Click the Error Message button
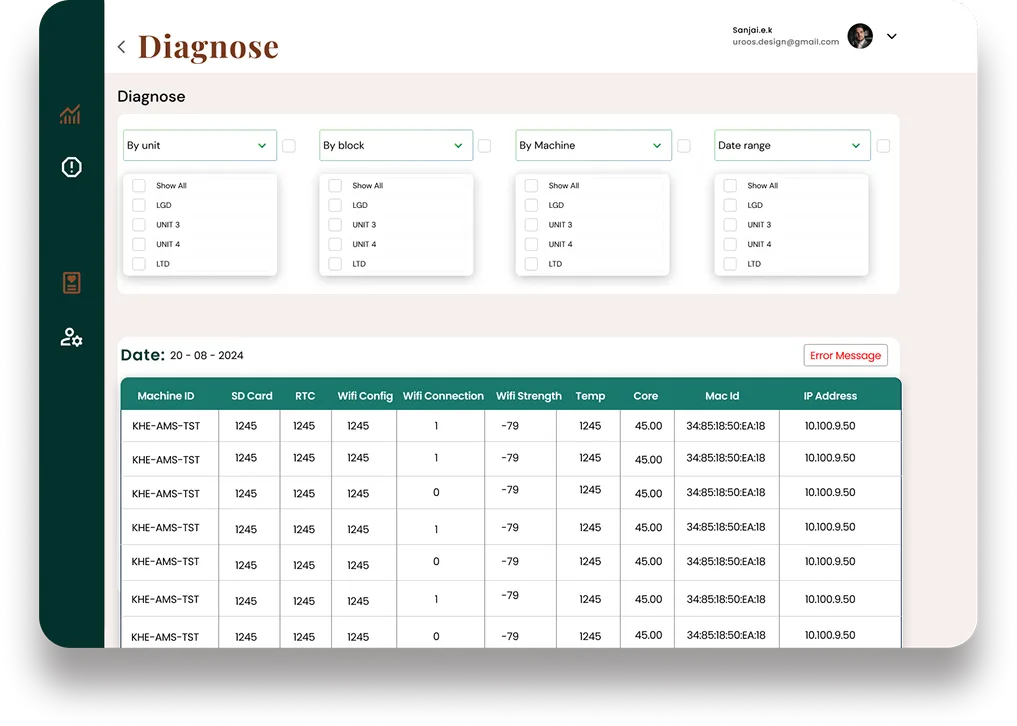The image size is (1017, 726). click(845, 355)
